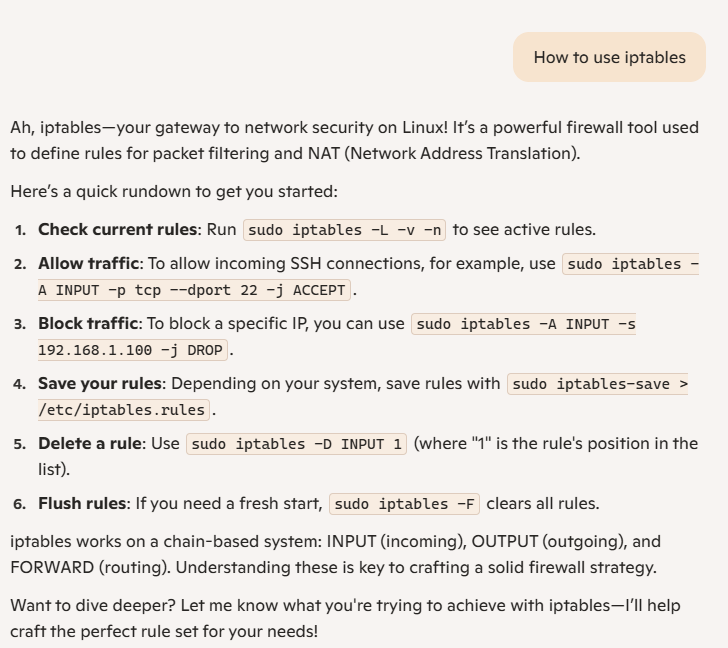Click the bold 'Flush rules' heading
The image size is (728, 648).
pyautogui.click(x=82, y=503)
